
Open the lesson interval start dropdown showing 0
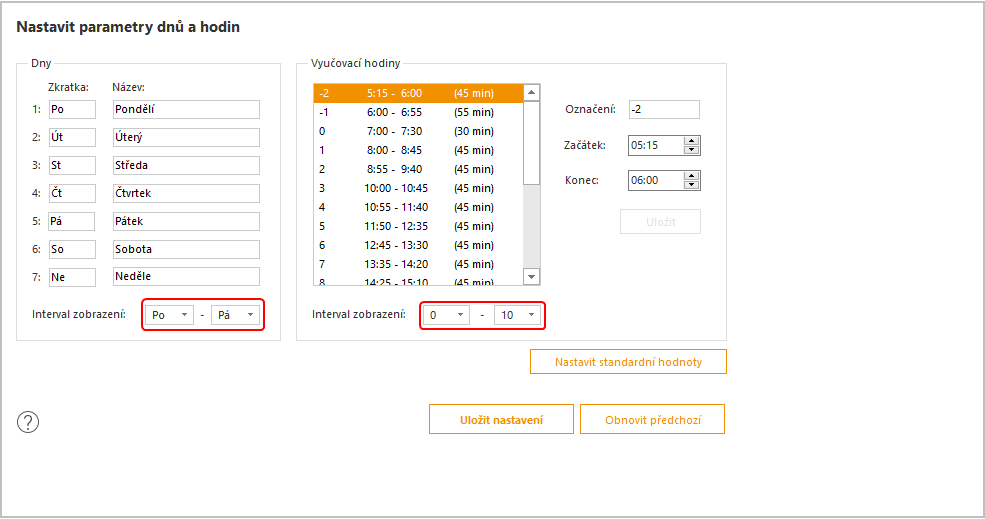pos(446,315)
